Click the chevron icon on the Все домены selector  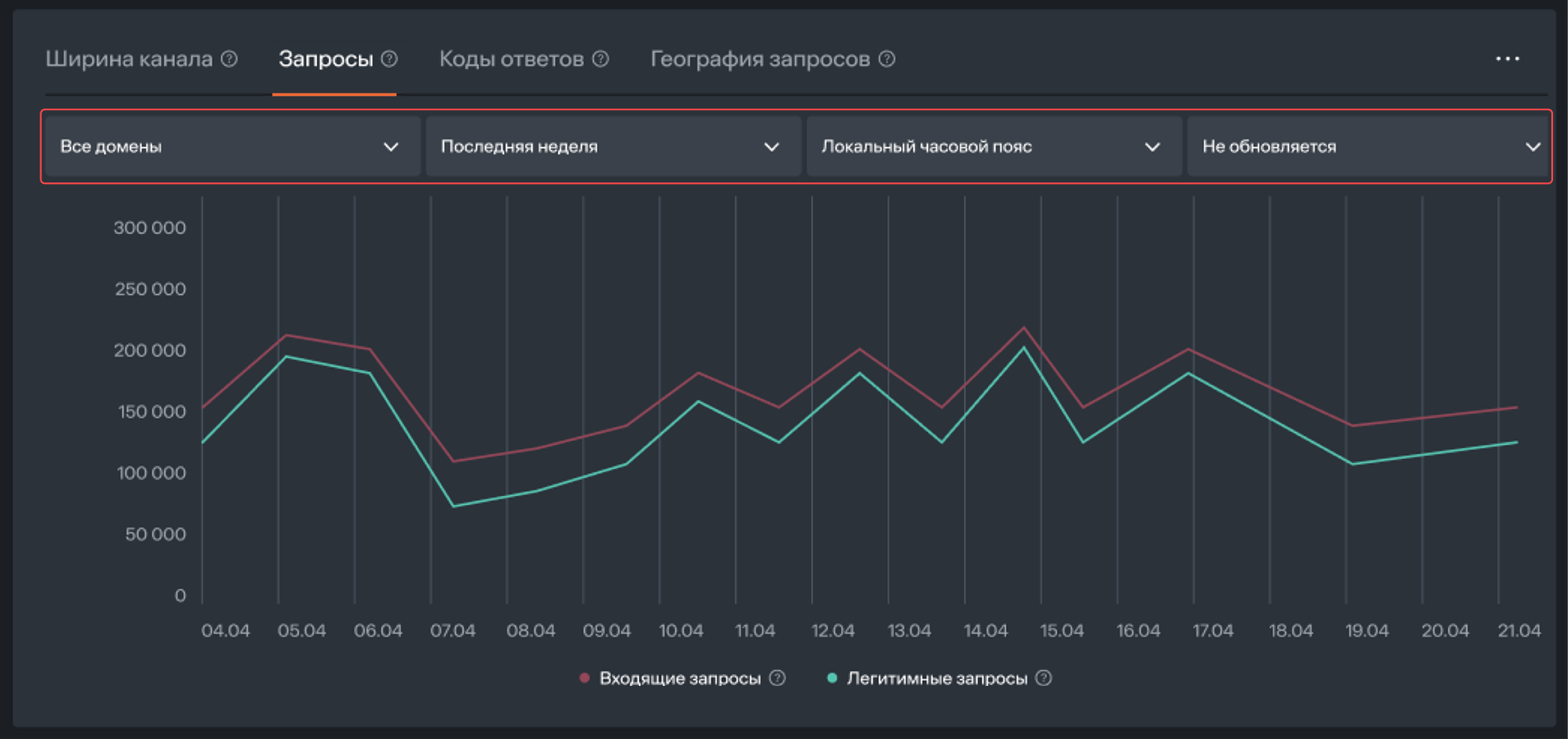pyautogui.click(x=390, y=146)
